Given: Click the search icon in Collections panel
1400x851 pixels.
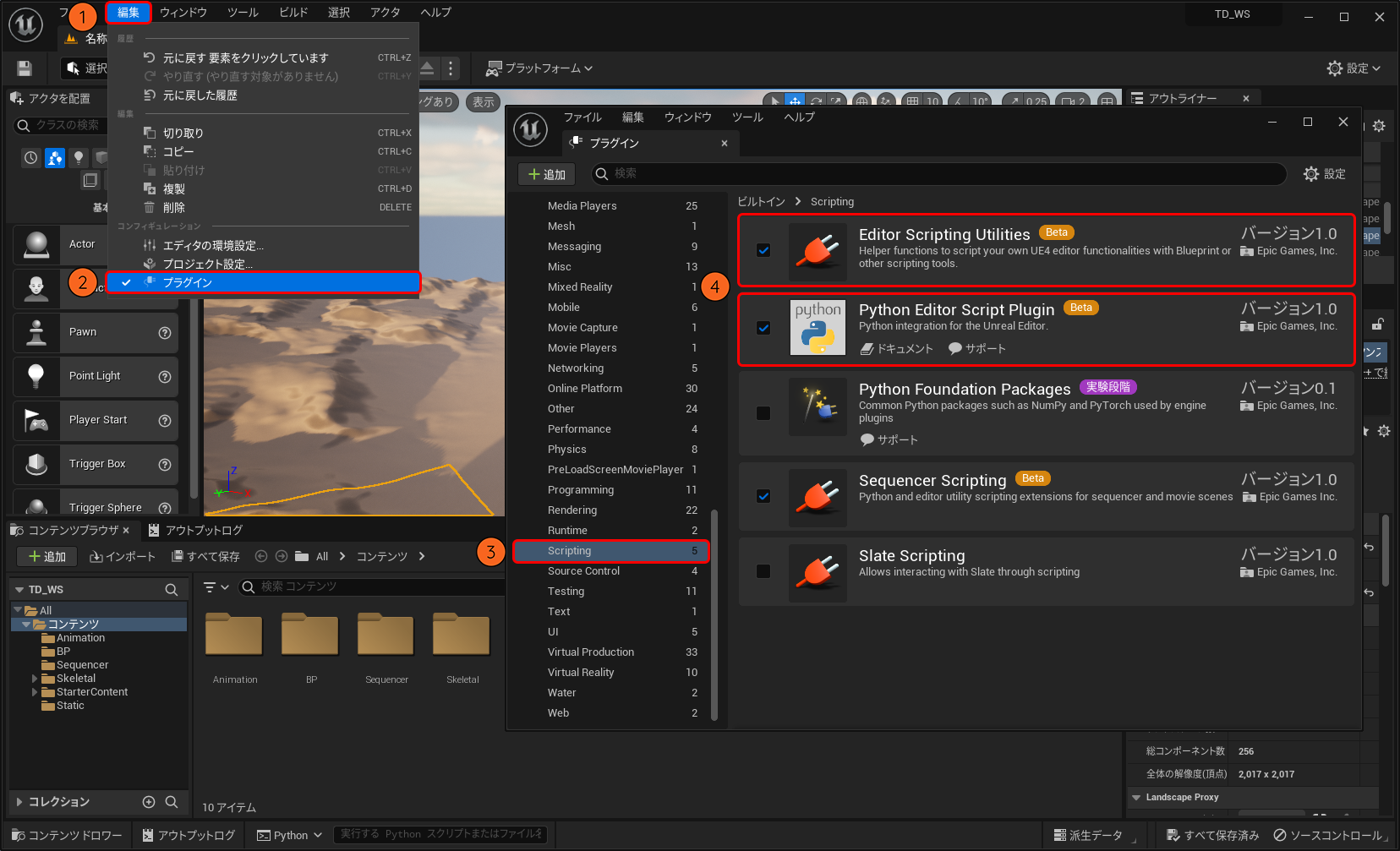Looking at the screenshot, I should click(x=172, y=802).
